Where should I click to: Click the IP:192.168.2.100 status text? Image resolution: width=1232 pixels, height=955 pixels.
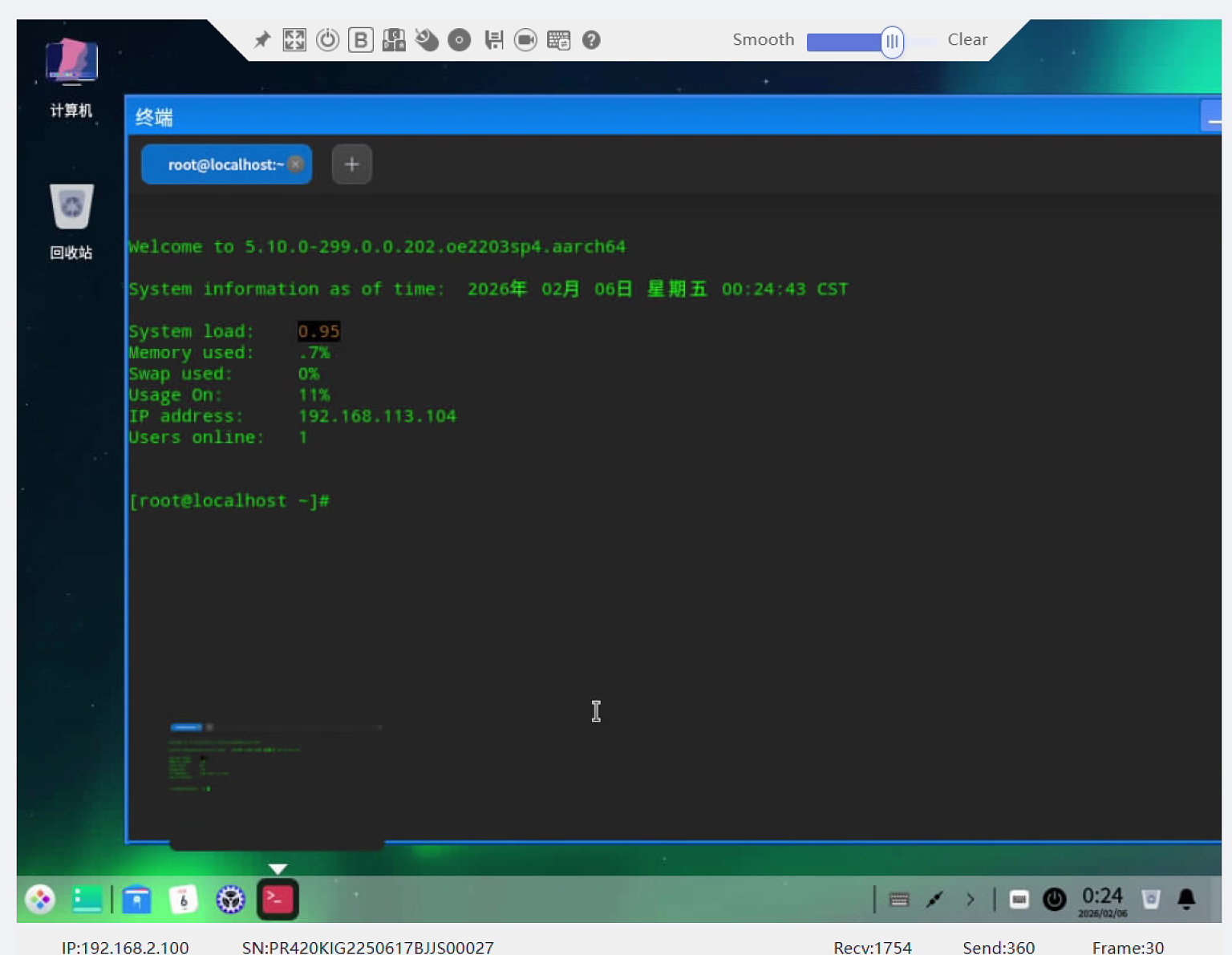coord(125,947)
